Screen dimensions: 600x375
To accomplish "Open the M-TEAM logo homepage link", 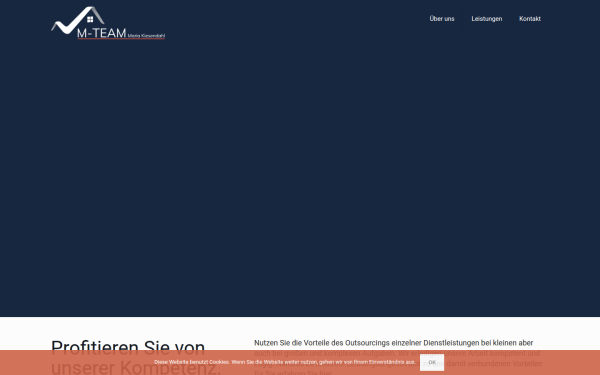I will point(108,23).
